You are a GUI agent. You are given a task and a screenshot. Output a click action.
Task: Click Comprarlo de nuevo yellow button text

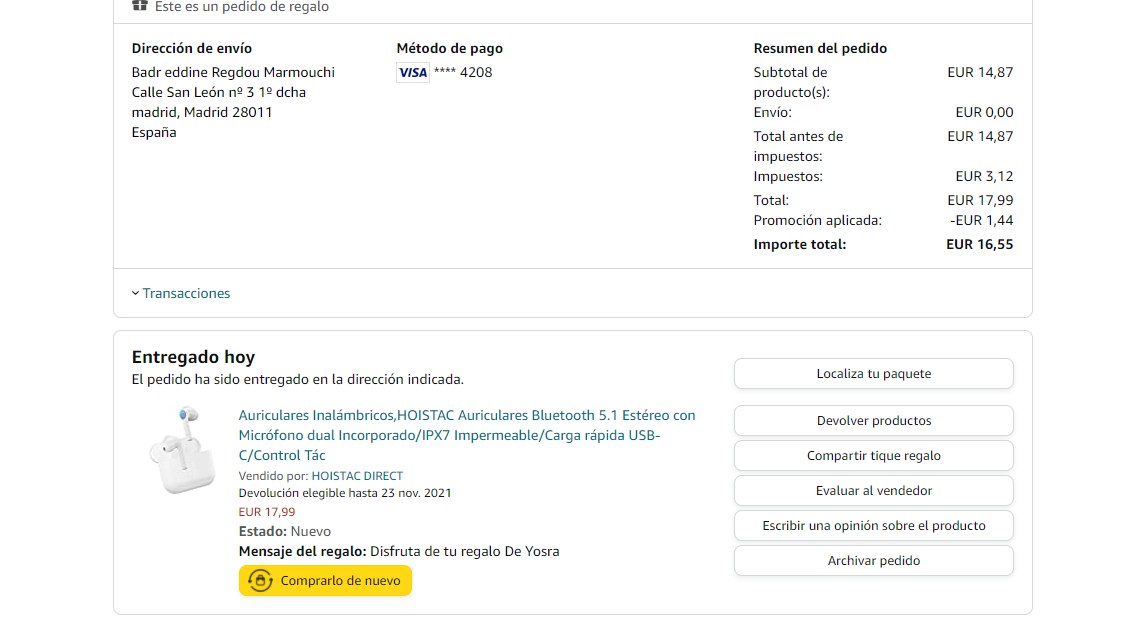[x=340, y=580]
